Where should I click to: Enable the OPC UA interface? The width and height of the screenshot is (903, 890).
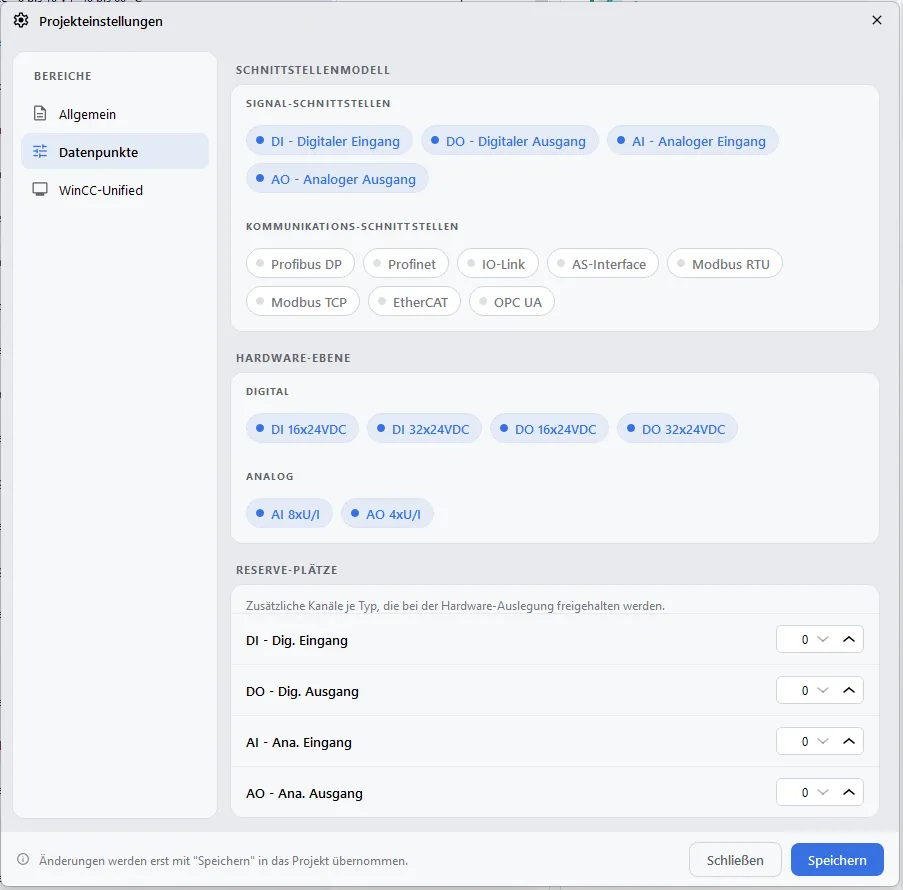[511, 302]
